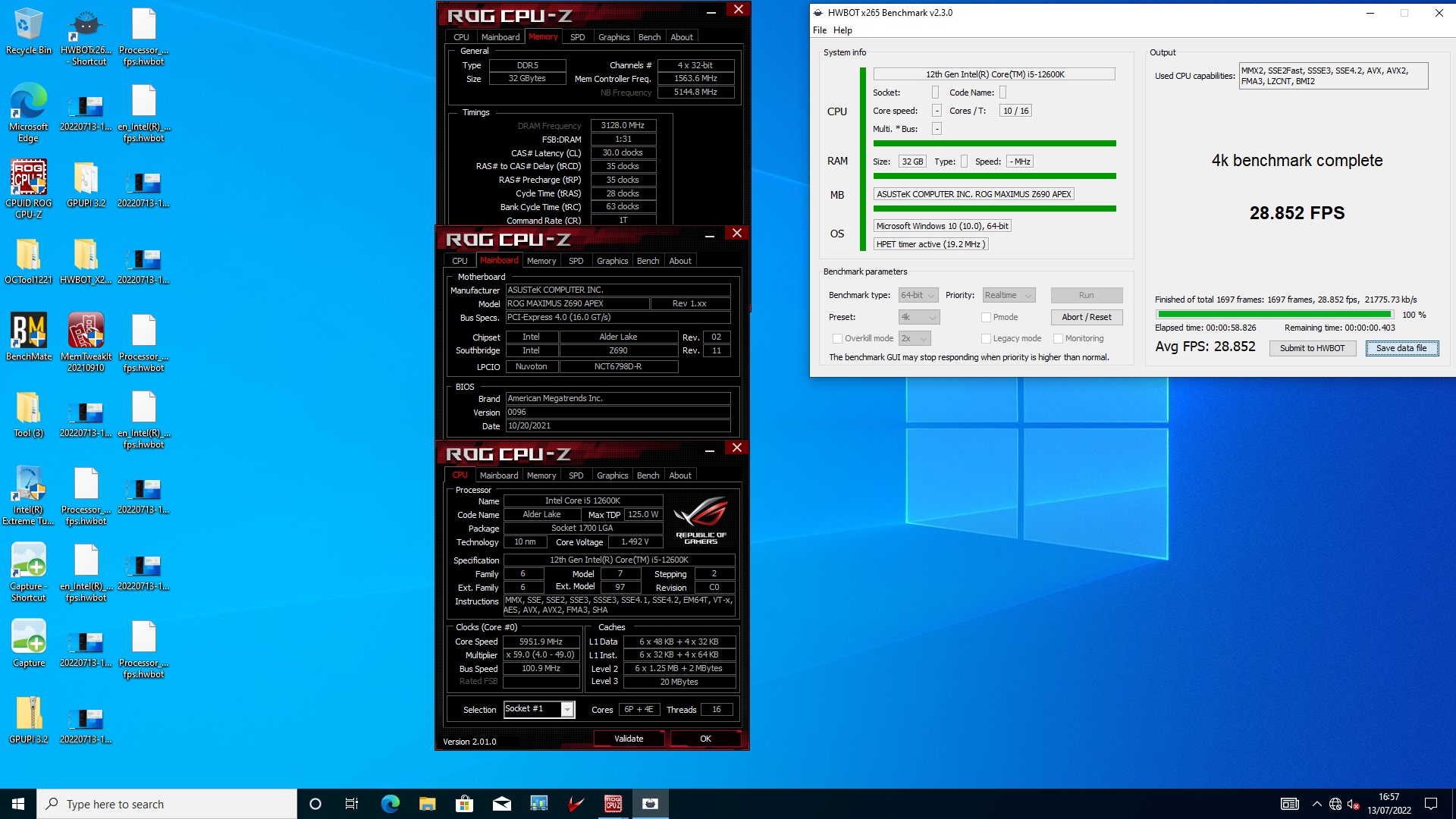Open the Capture desktop icon
This screenshot has width=1456, height=819.
(28, 643)
